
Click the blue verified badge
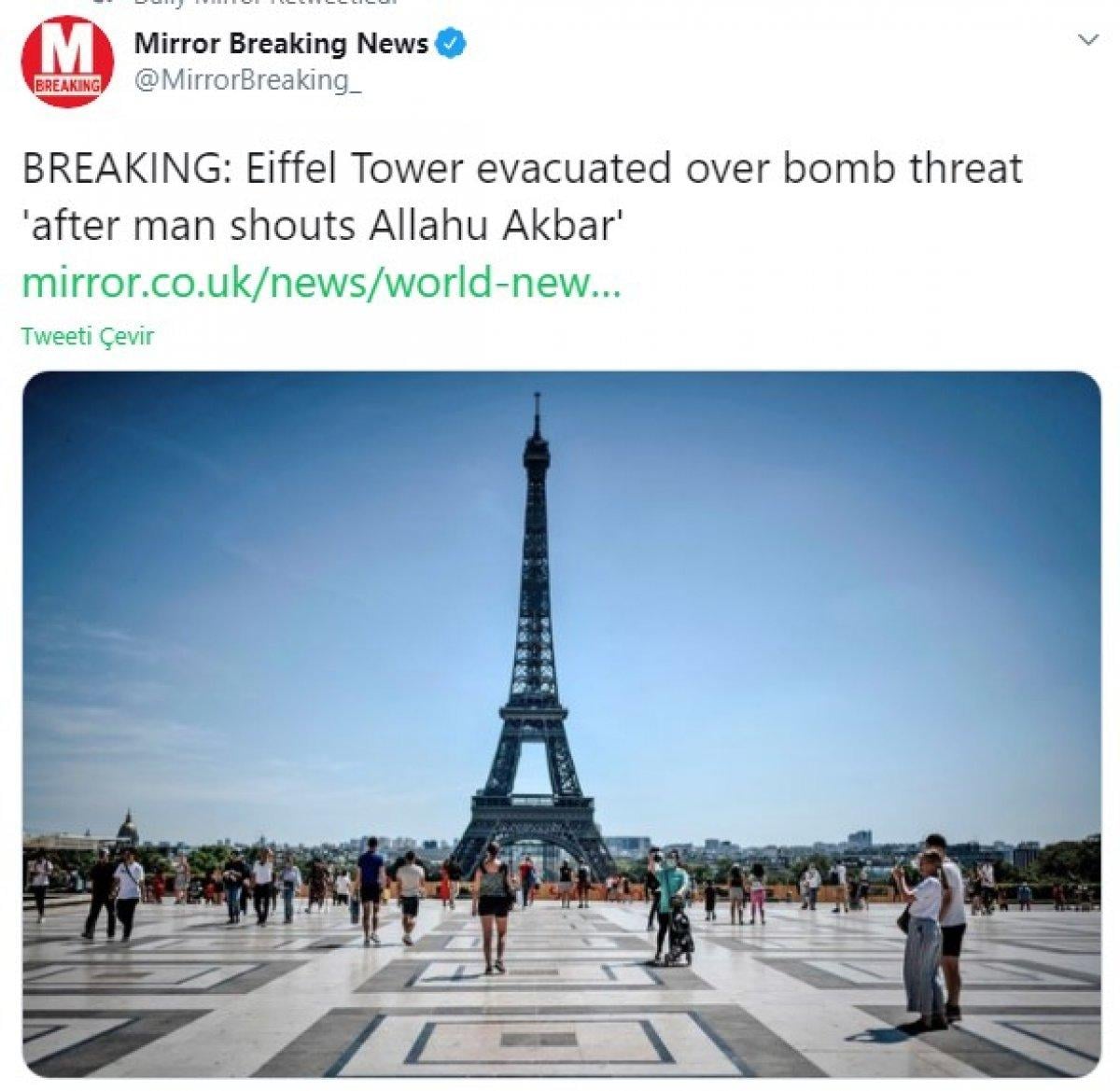pyautogui.click(x=453, y=43)
